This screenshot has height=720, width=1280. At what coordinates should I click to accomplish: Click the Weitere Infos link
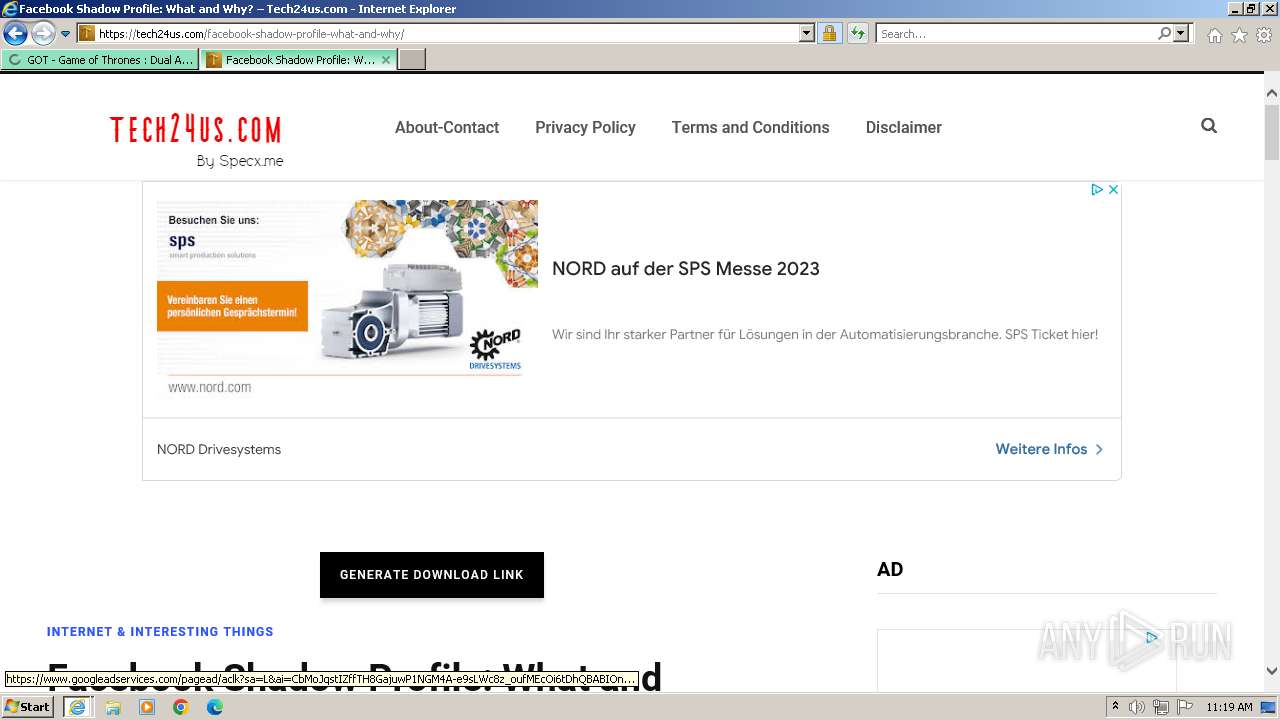tap(1049, 449)
